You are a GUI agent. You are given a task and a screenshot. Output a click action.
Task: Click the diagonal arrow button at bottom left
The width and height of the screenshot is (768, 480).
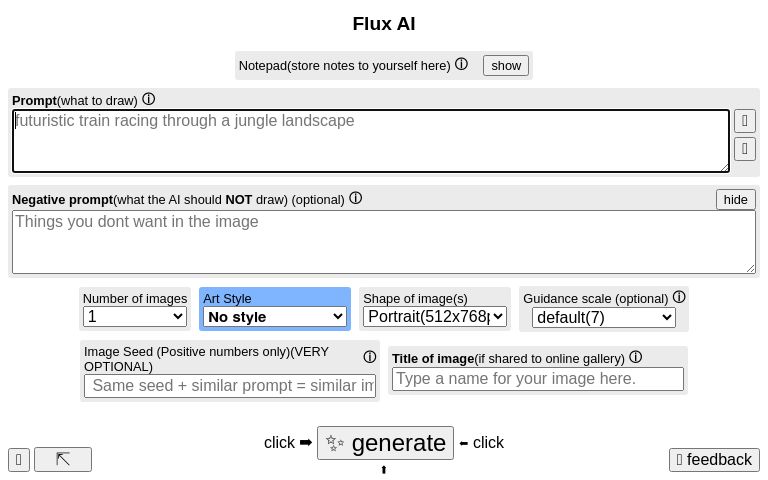click(x=63, y=459)
